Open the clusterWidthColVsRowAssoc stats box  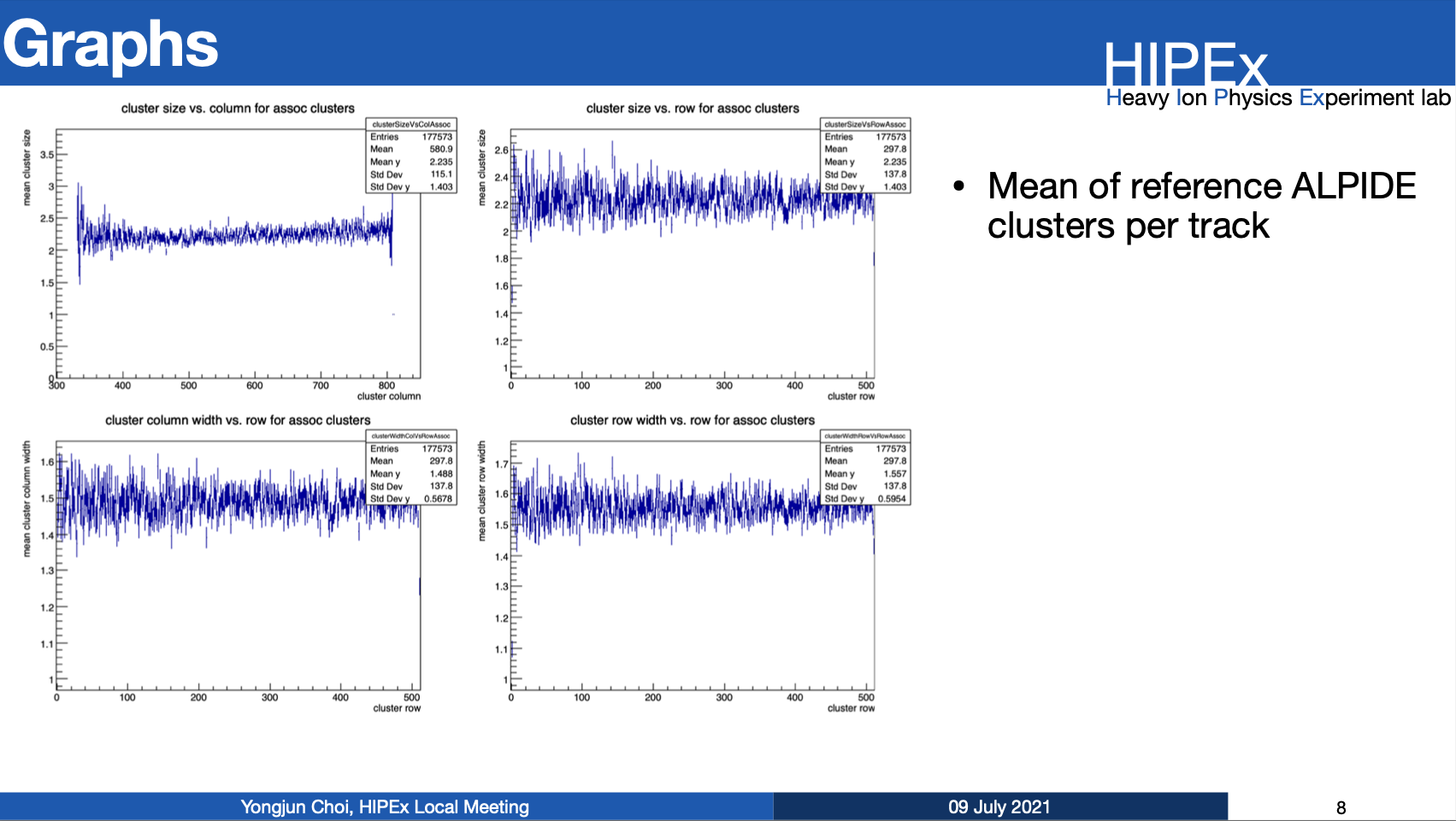pos(411,467)
